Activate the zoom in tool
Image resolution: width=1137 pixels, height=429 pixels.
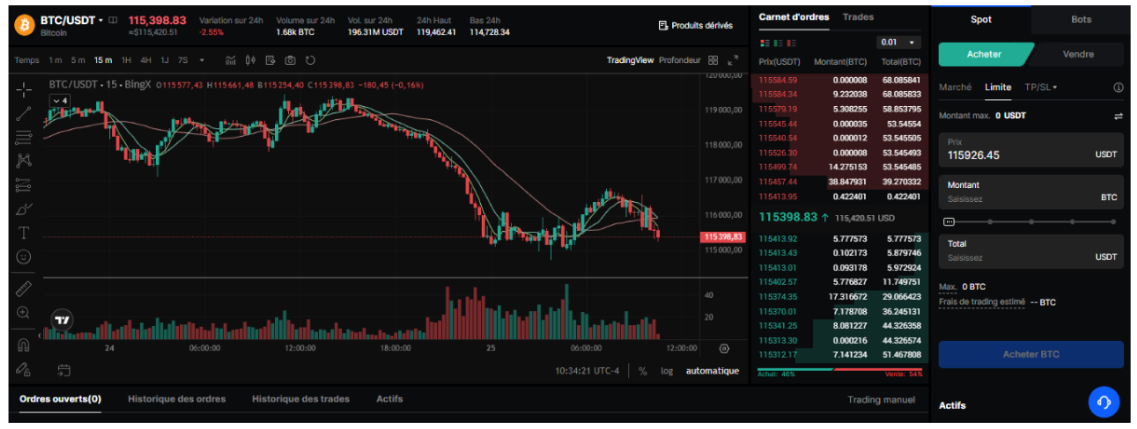pyautogui.click(x=23, y=312)
